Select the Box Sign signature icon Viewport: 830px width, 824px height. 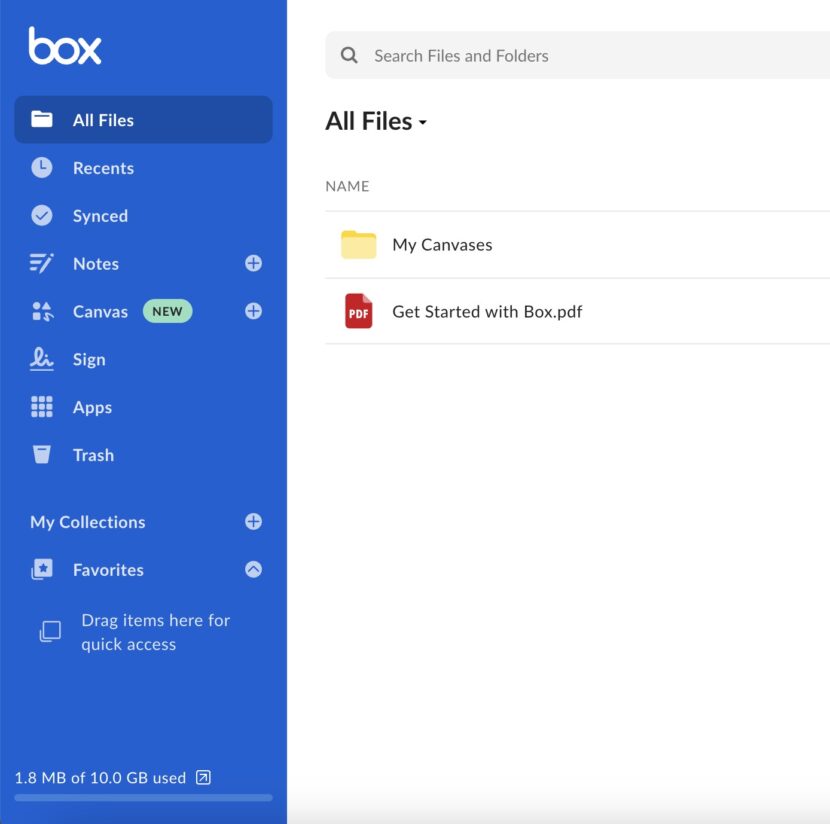40,359
